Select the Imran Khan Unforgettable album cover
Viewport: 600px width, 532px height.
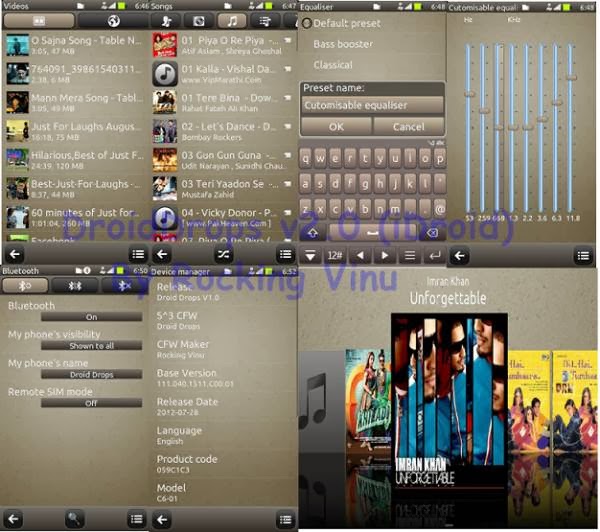click(449, 402)
